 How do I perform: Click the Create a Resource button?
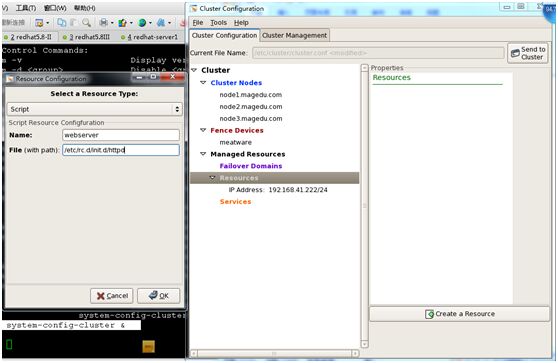click(460, 314)
